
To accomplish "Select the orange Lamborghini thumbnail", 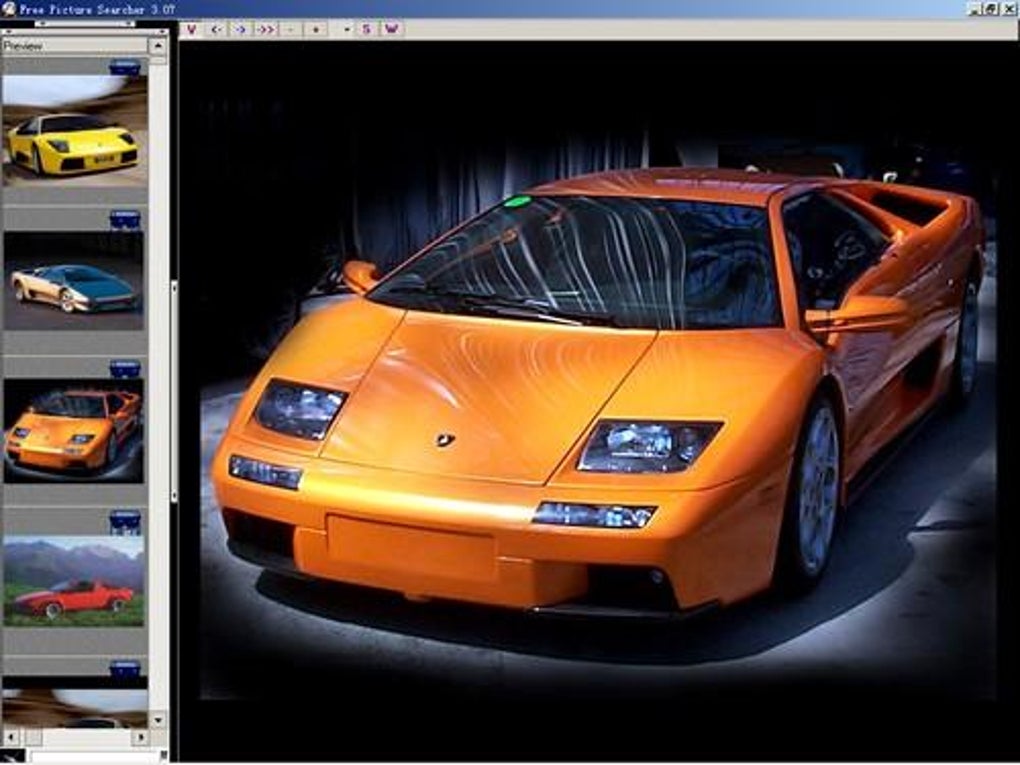I will pyautogui.click(x=74, y=432).
